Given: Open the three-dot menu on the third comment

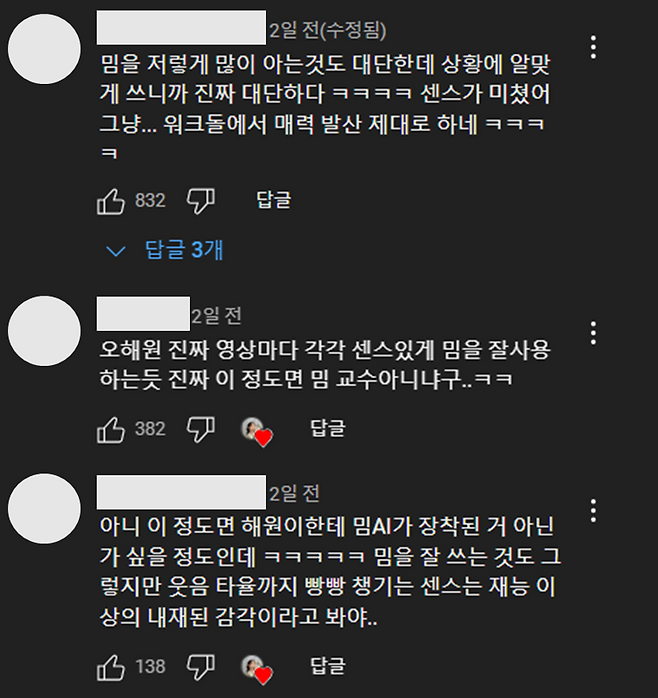Looking at the screenshot, I should tap(593, 511).
